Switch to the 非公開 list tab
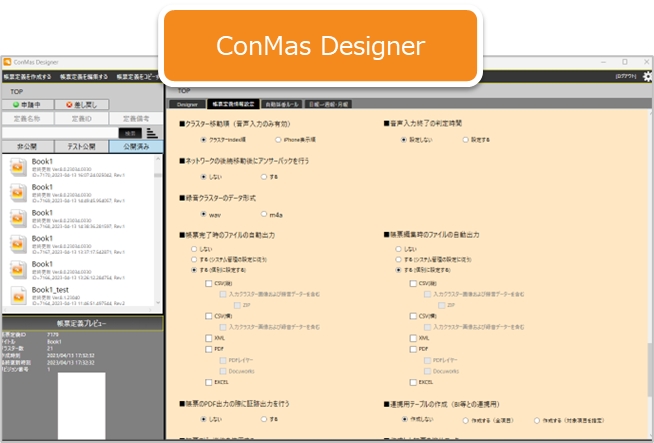Viewport: 654px width, 443px height. pyautogui.click(x=28, y=146)
